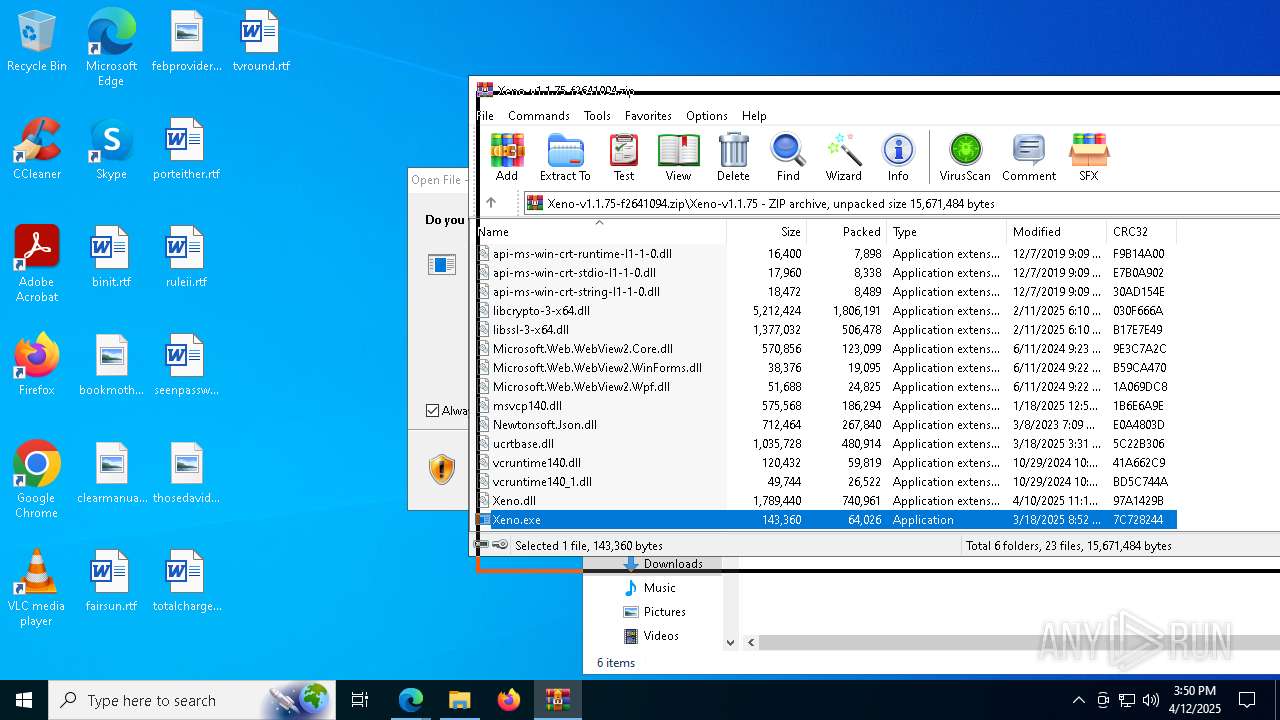The image size is (1280, 720).
Task: Sort files by the Name column header
Action: (601, 232)
